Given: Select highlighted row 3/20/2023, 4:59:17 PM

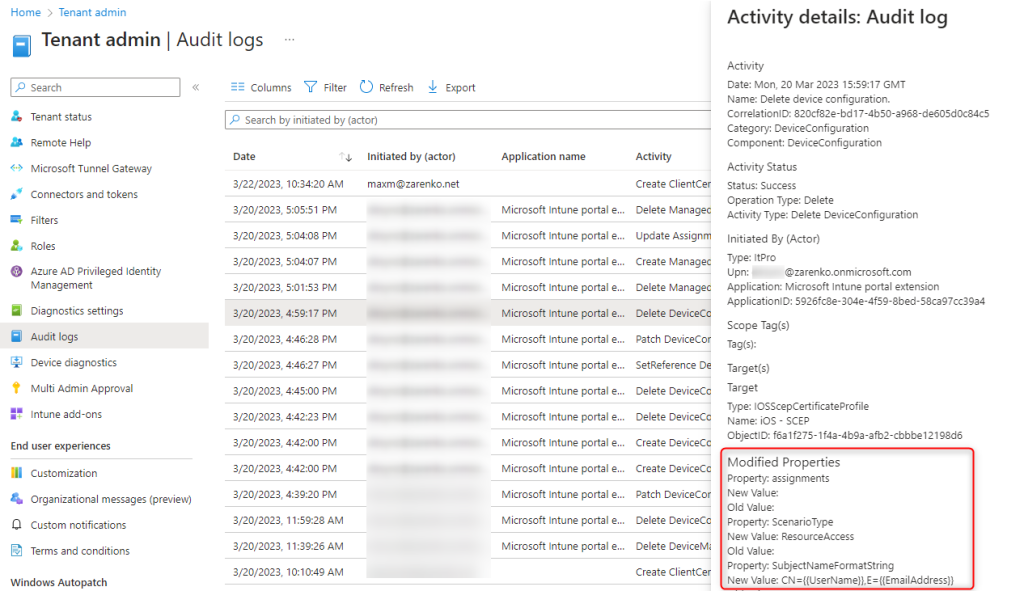Looking at the screenshot, I should point(468,313).
